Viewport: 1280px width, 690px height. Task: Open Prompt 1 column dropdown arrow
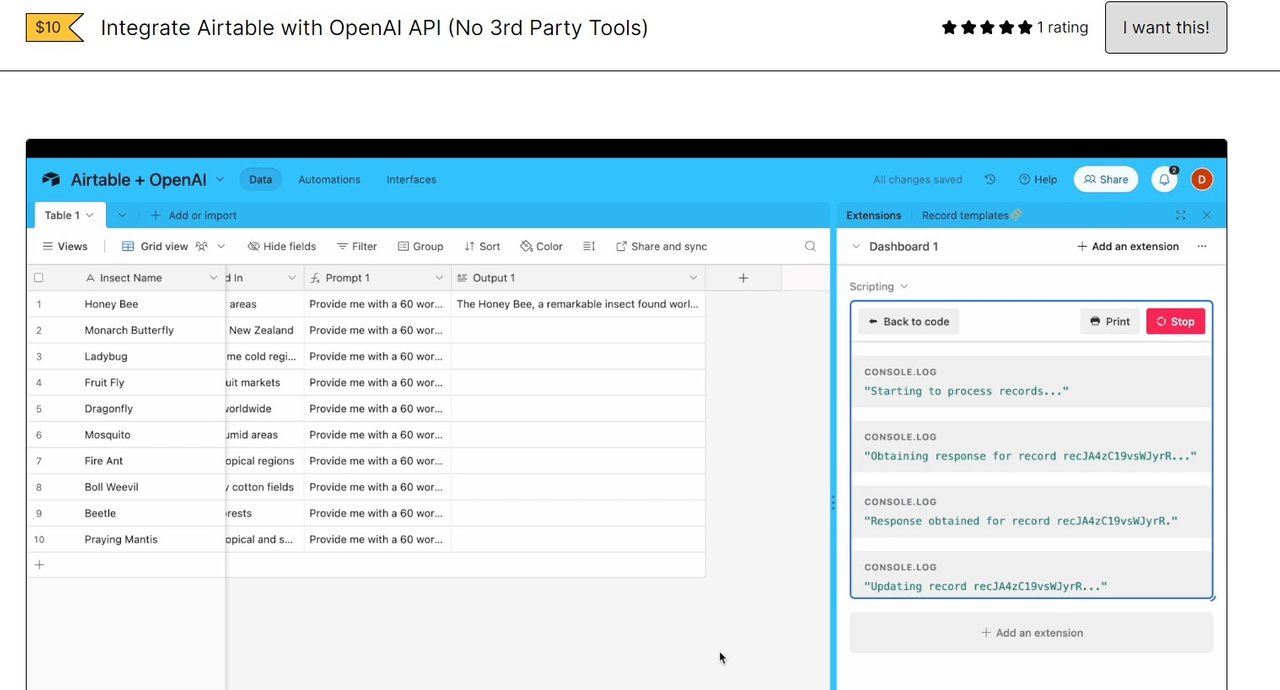(x=439, y=278)
